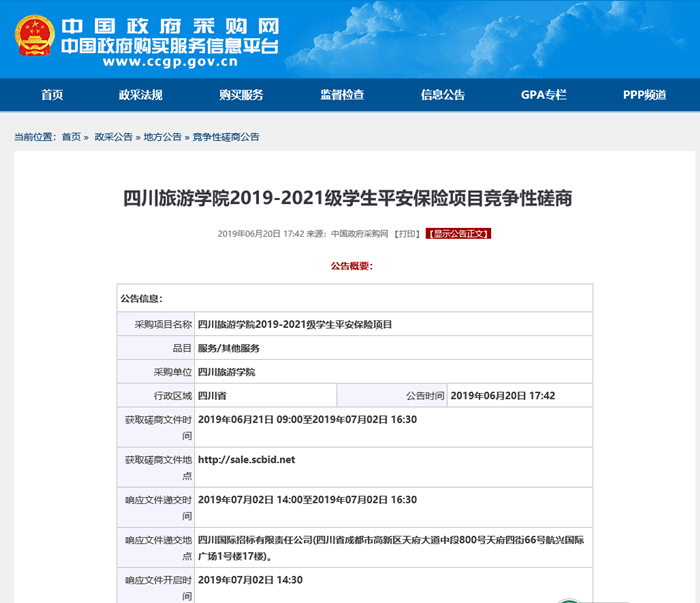Click the http://sale.scbid.net address

click(x=246, y=460)
